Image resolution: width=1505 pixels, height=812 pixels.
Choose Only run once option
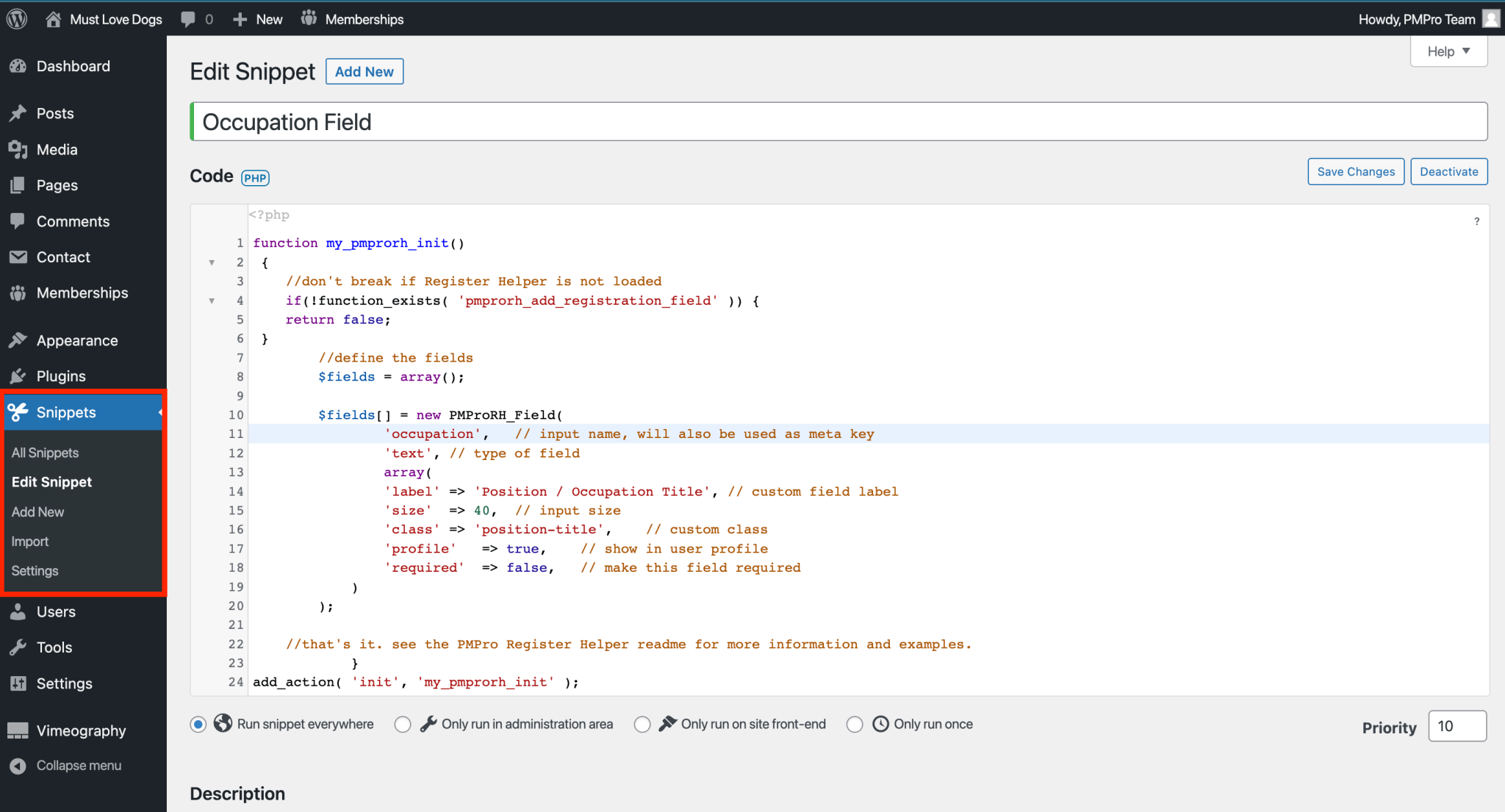click(855, 724)
